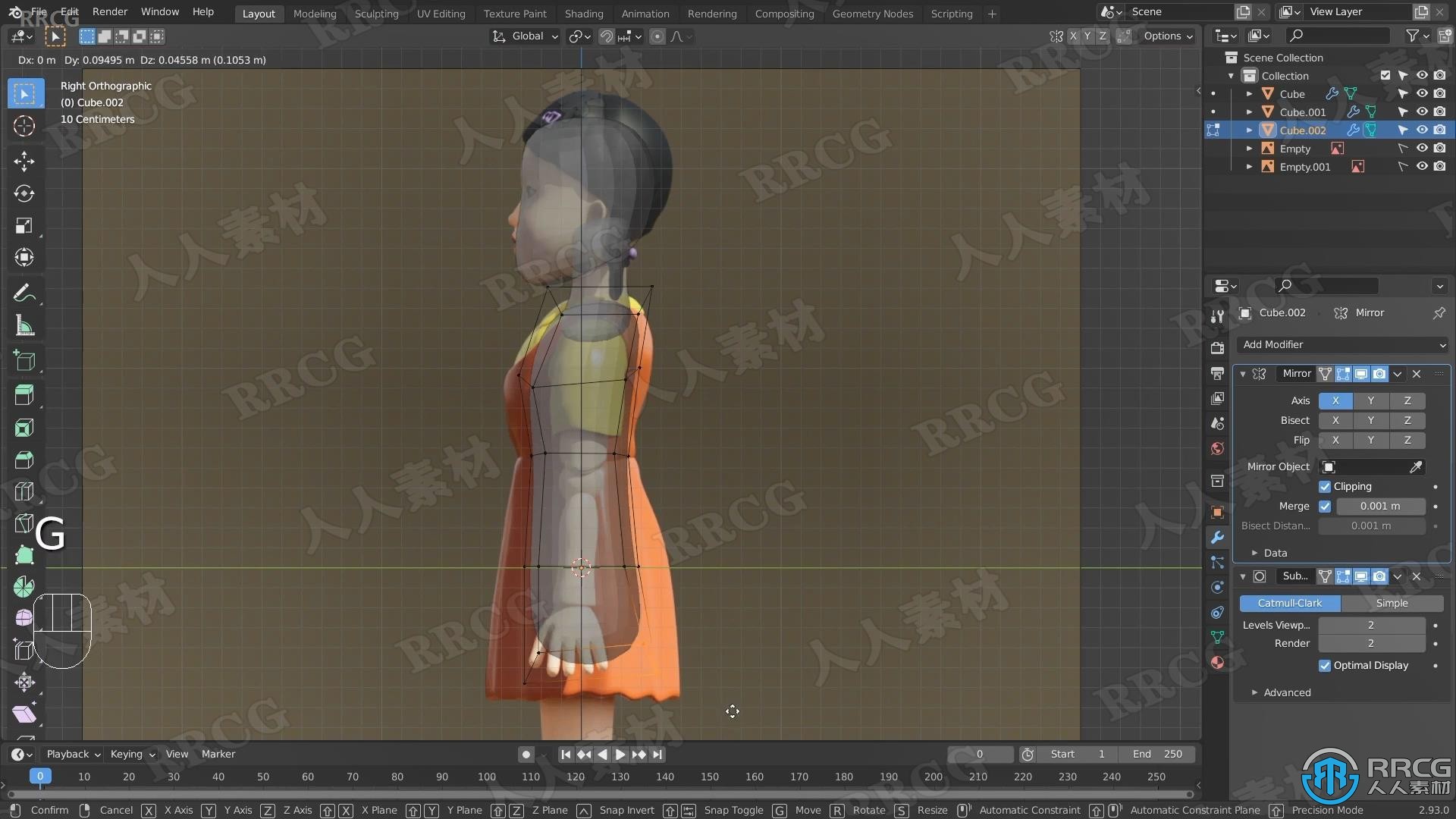1456x819 pixels.
Task: Toggle visibility of Empty object
Action: (x=1421, y=147)
